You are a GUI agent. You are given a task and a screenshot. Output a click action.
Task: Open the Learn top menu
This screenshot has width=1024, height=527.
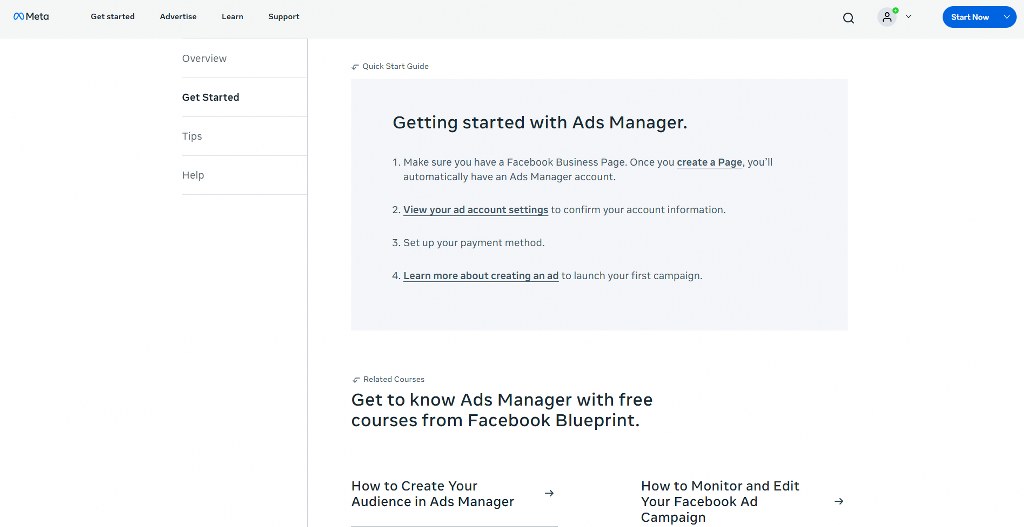pos(232,17)
